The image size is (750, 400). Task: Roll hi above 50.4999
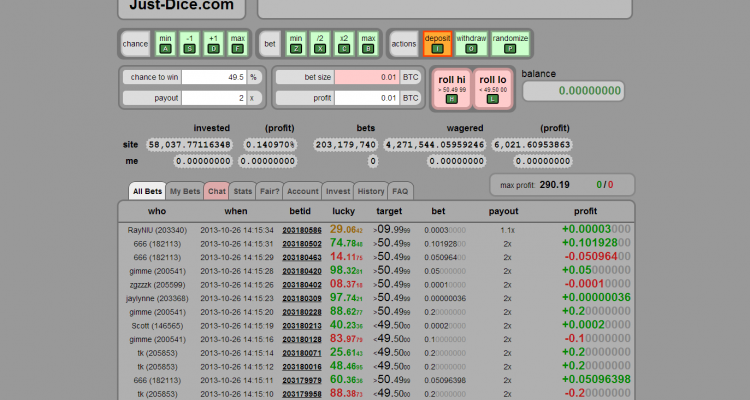pos(452,89)
